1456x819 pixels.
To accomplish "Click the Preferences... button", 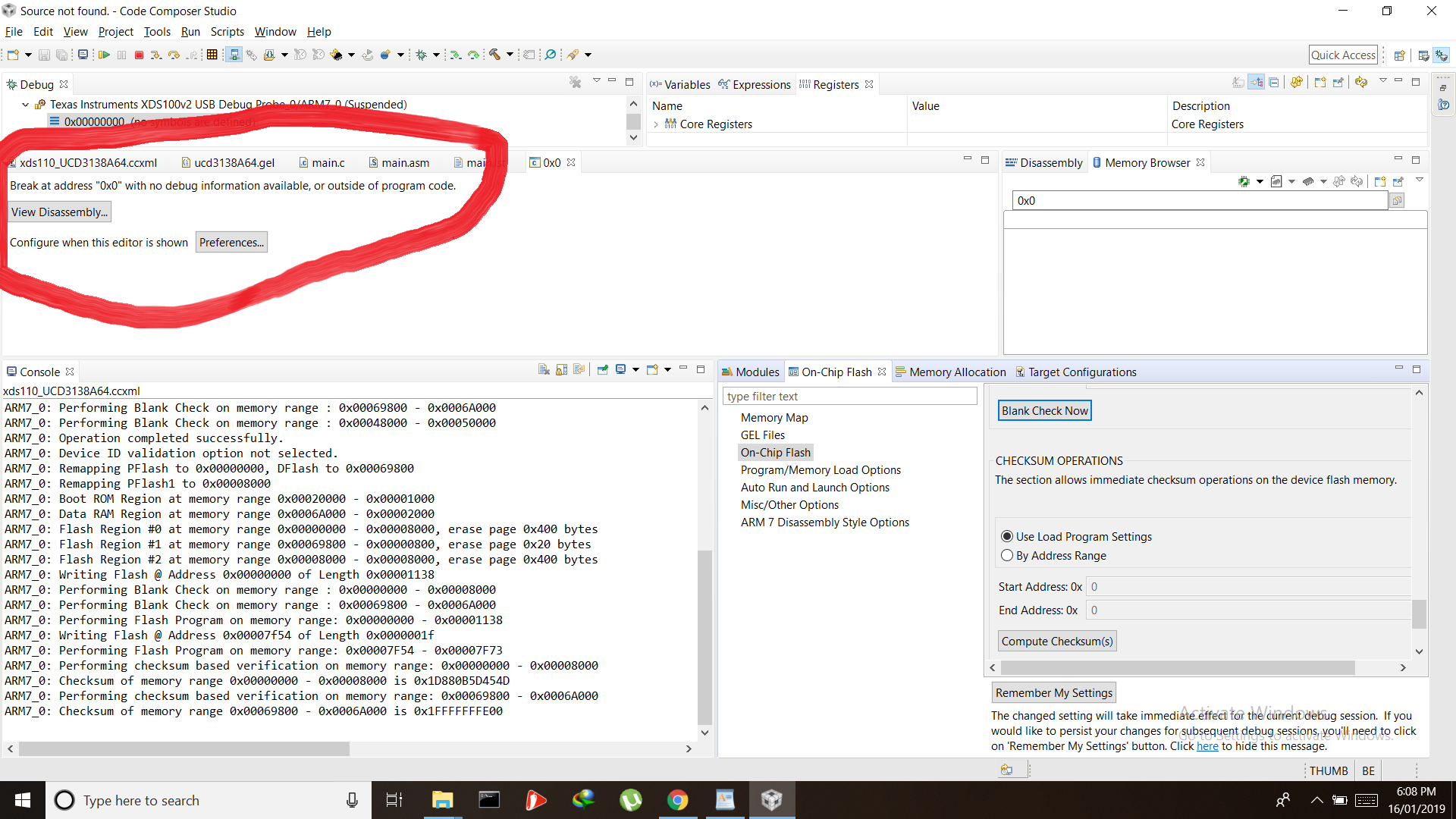I will point(231,242).
